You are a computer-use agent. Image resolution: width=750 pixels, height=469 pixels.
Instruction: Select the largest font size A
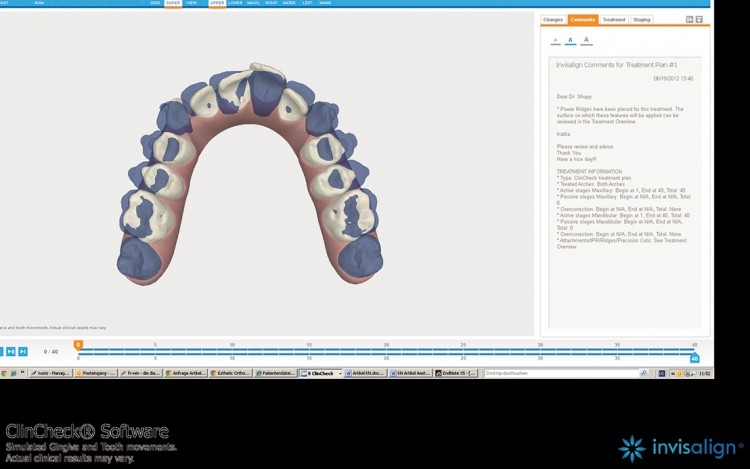click(x=586, y=40)
